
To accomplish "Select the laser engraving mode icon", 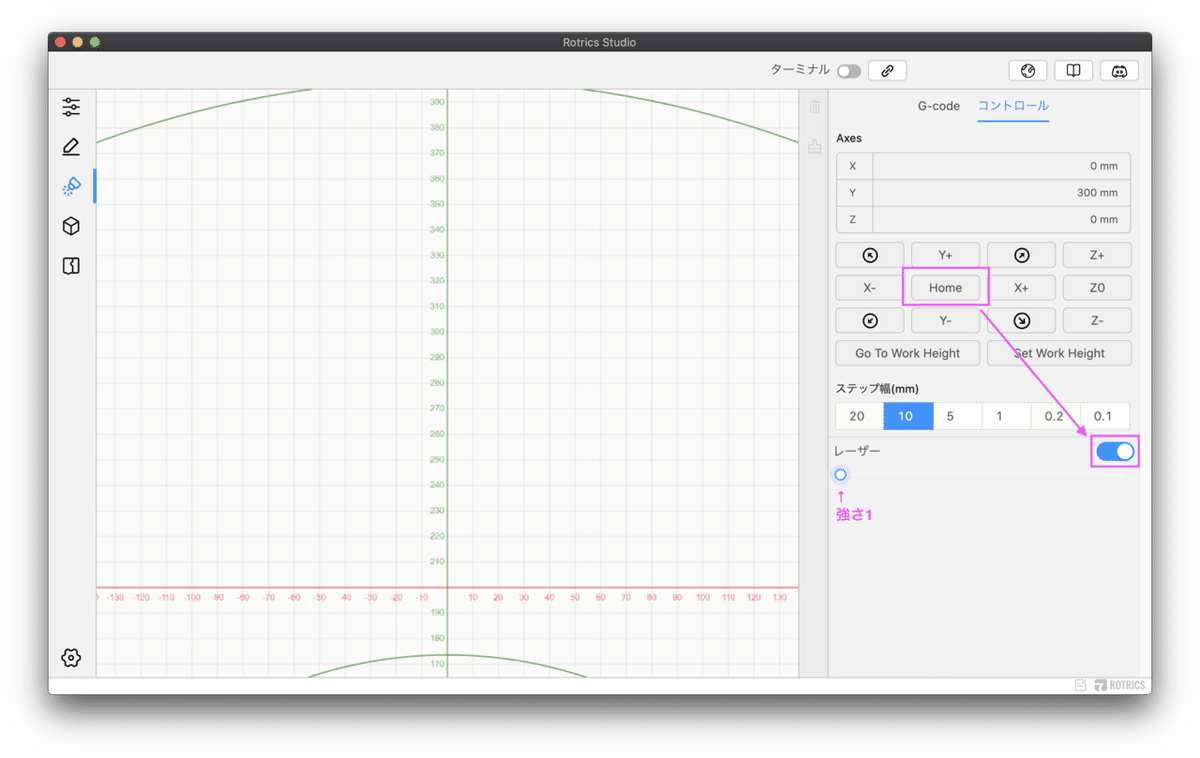I will (x=71, y=186).
